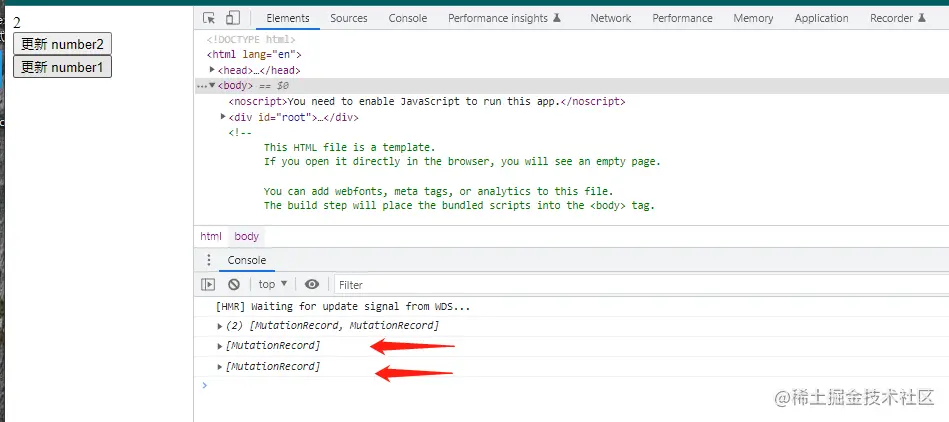Open the body element ellipsis actions
Viewport: 949px width, 422px height.
[x=201, y=87]
